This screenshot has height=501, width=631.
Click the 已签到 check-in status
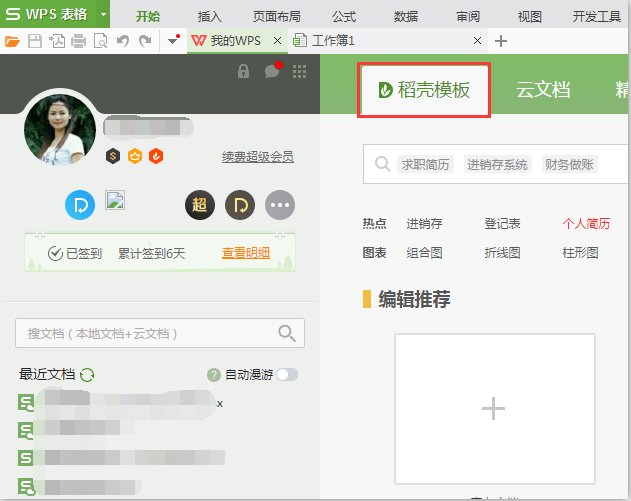click(x=75, y=254)
